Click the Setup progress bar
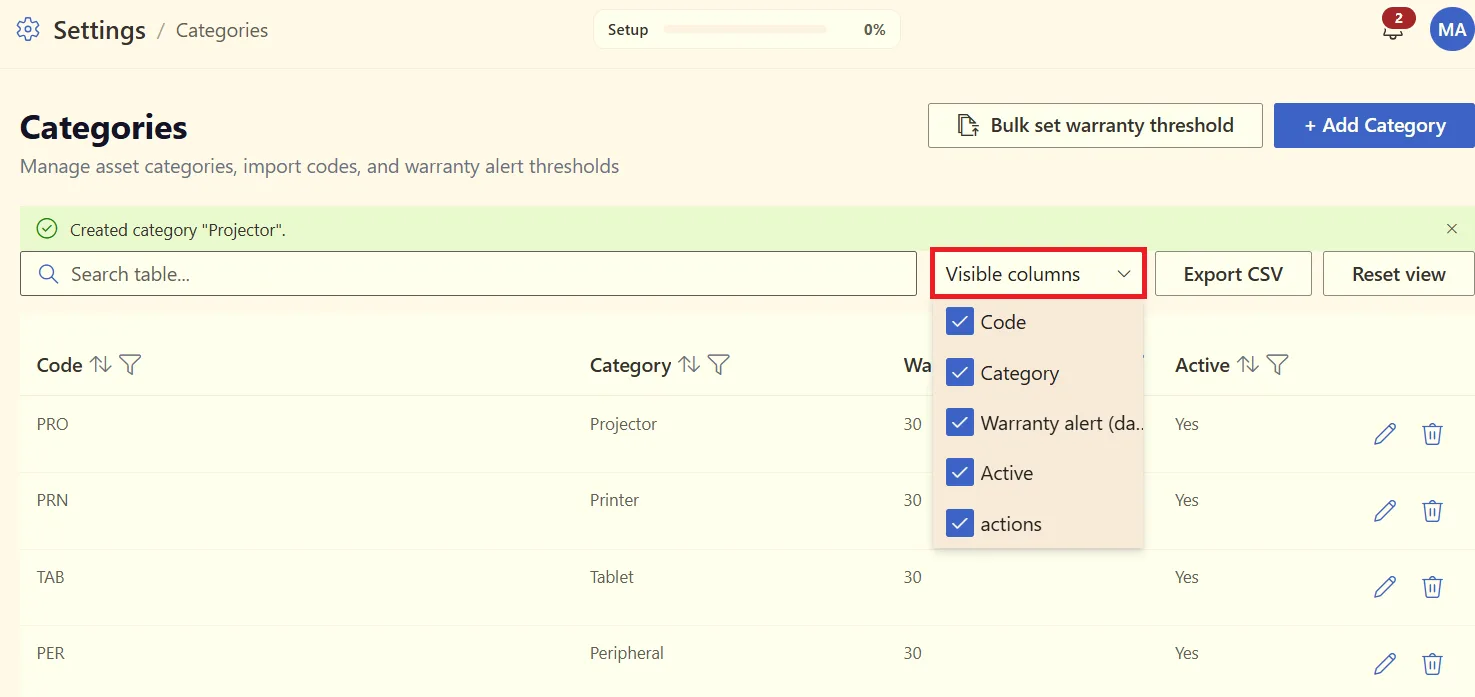Viewport: 1475px width, 697px height. tap(745, 30)
